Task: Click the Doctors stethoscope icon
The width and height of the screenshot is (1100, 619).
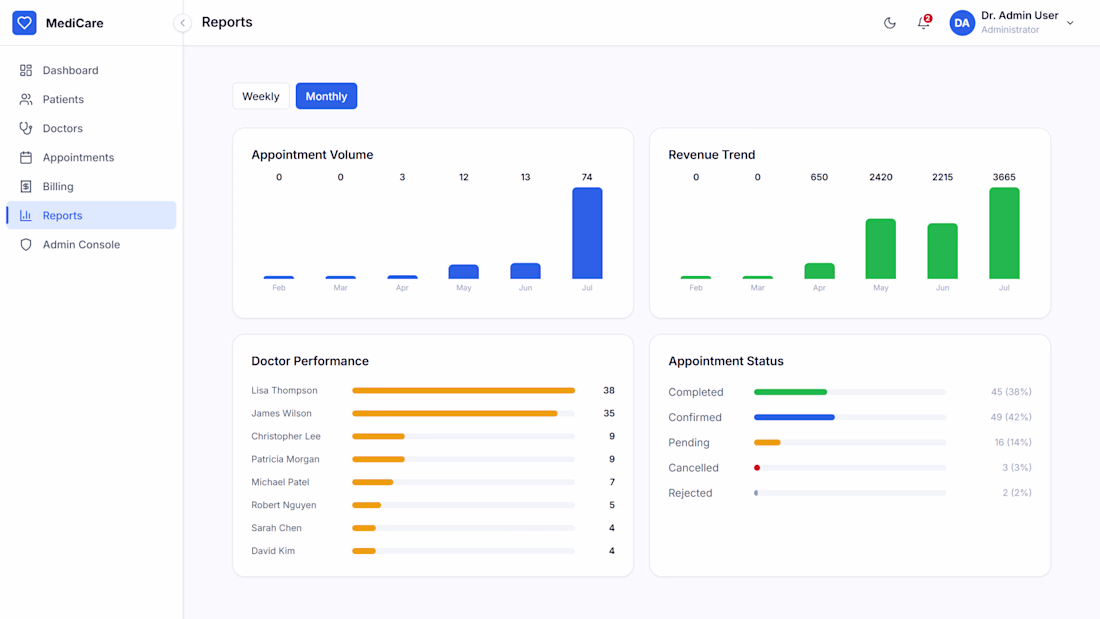Action: click(x=26, y=128)
